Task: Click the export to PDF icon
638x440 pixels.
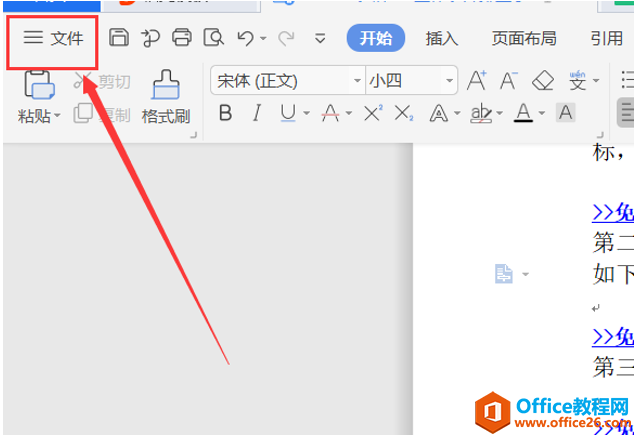Action: tap(151, 38)
